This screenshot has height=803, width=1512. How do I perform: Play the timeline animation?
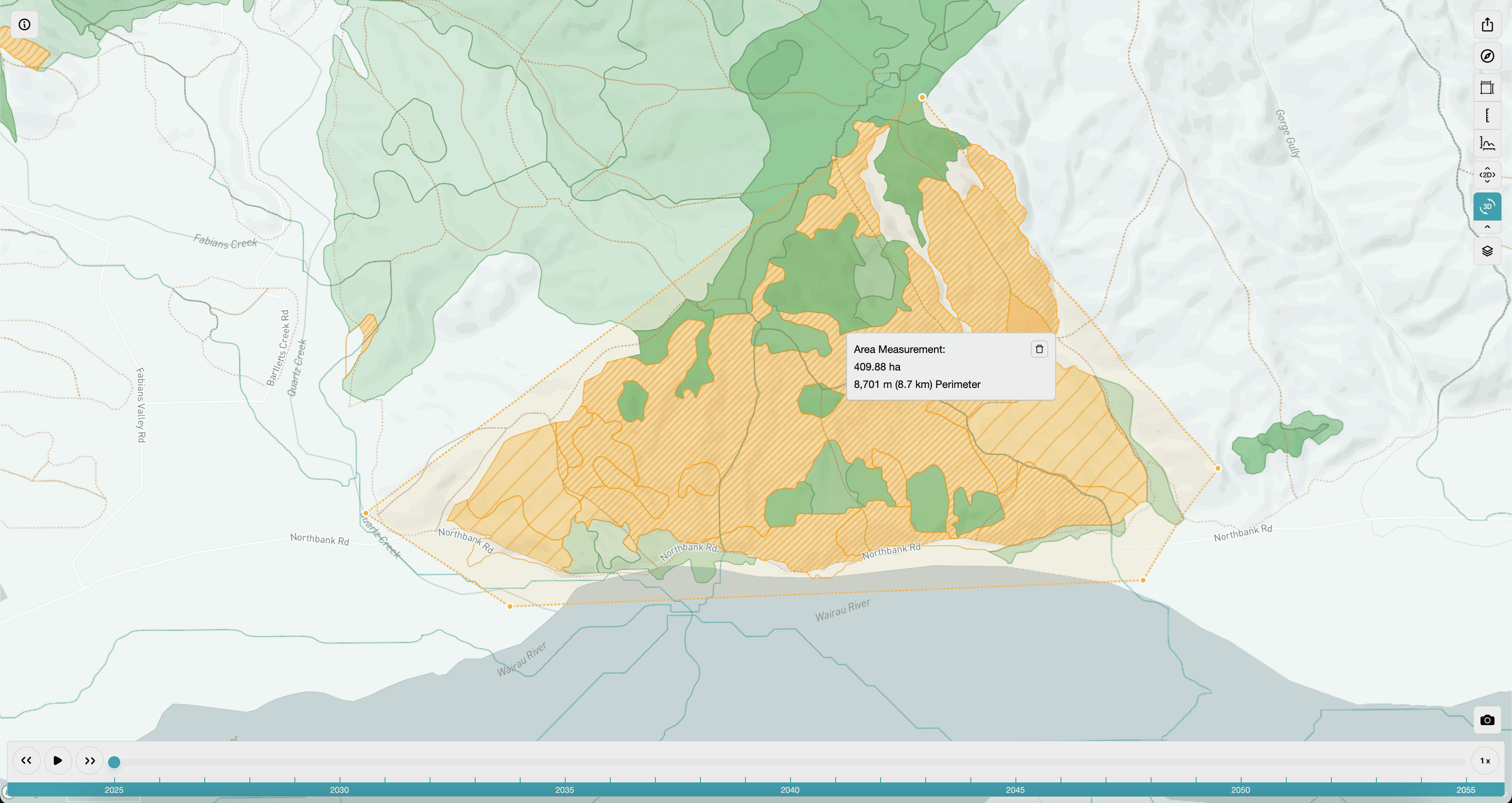[57, 761]
